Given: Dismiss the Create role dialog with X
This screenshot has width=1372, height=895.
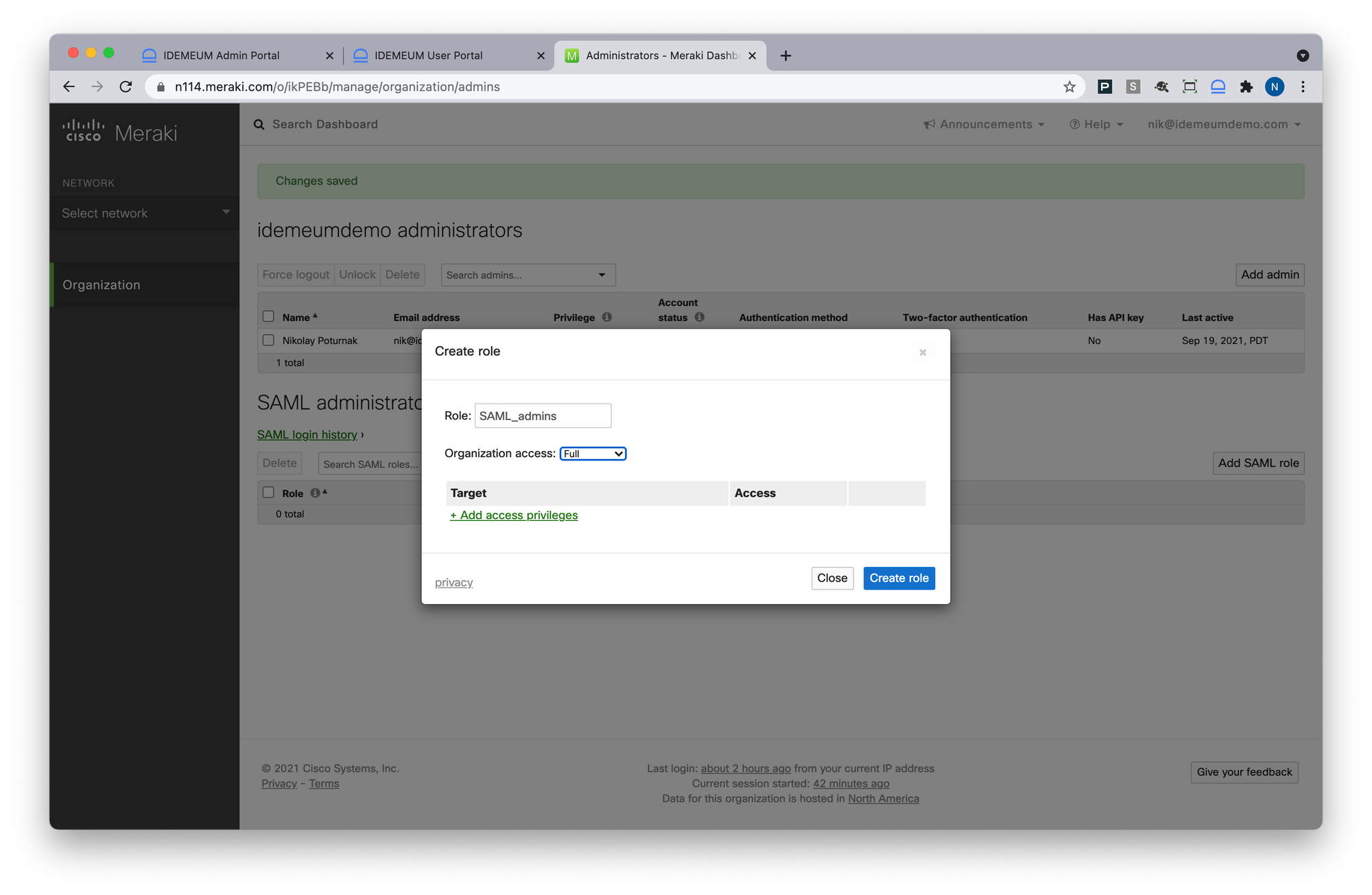Looking at the screenshot, I should click(923, 352).
